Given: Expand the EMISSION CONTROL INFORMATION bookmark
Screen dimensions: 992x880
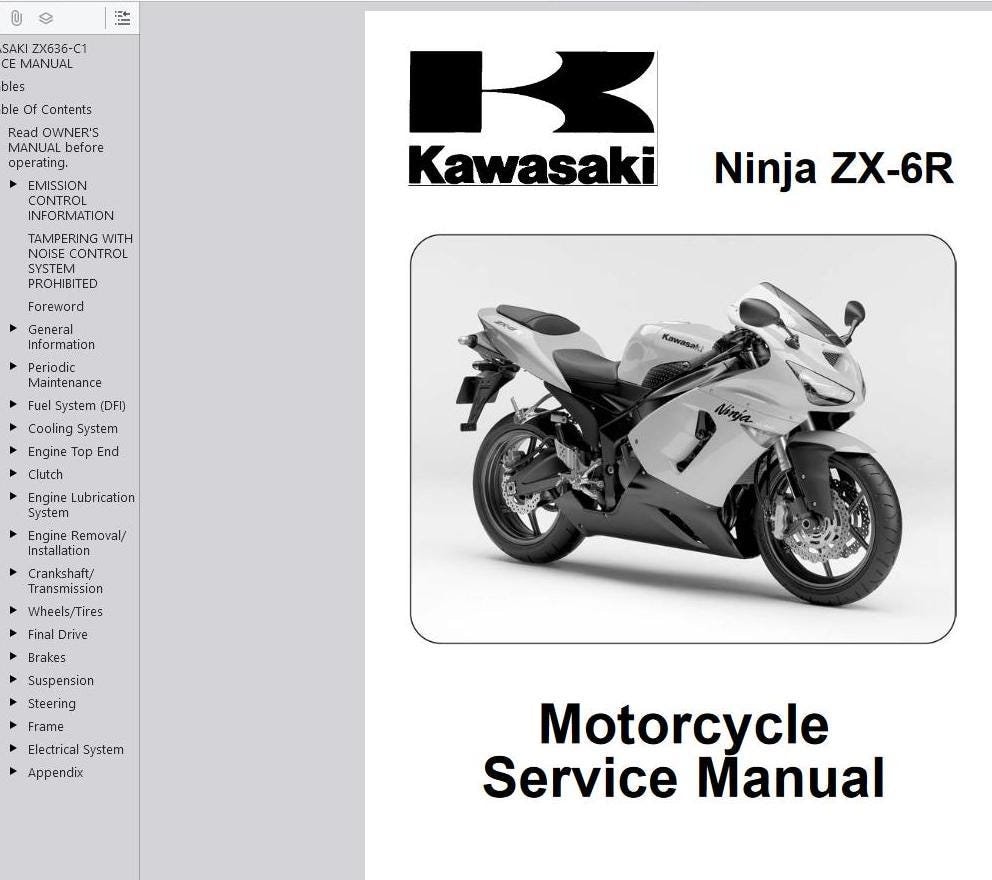Looking at the screenshot, I should [13, 185].
